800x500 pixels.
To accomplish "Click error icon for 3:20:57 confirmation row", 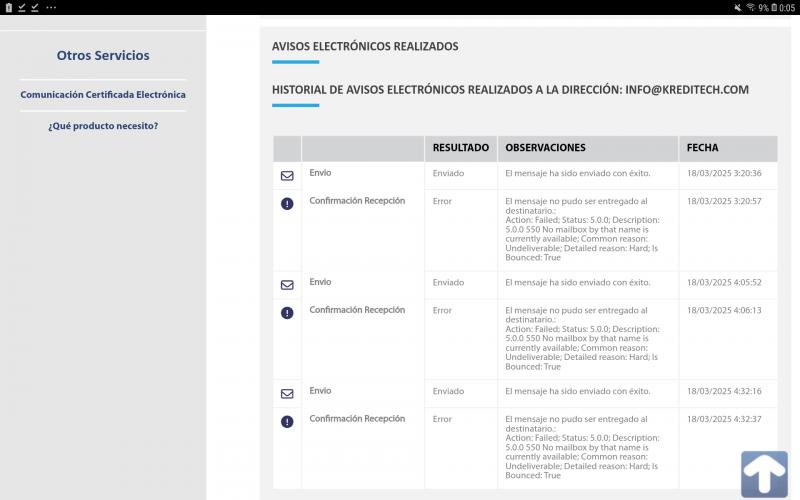I will click(x=287, y=204).
